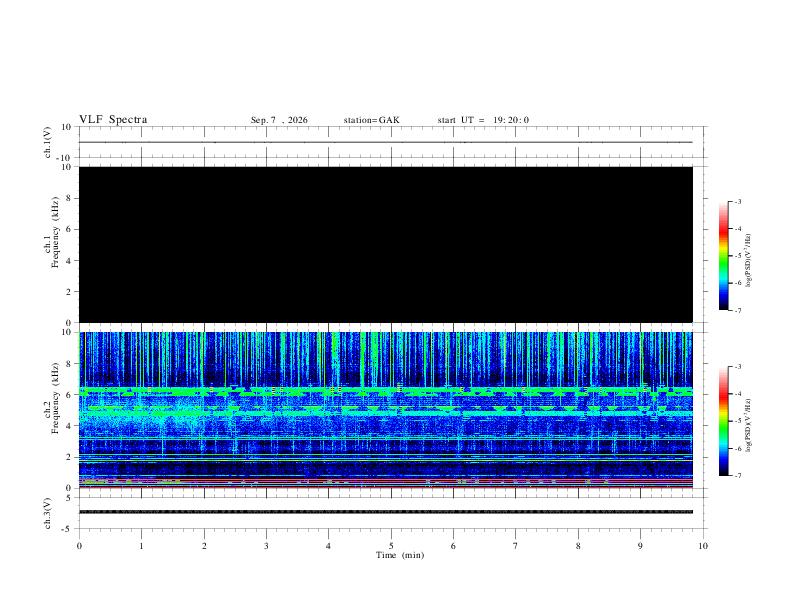Click time axis tick labeled 2

(204, 546)
